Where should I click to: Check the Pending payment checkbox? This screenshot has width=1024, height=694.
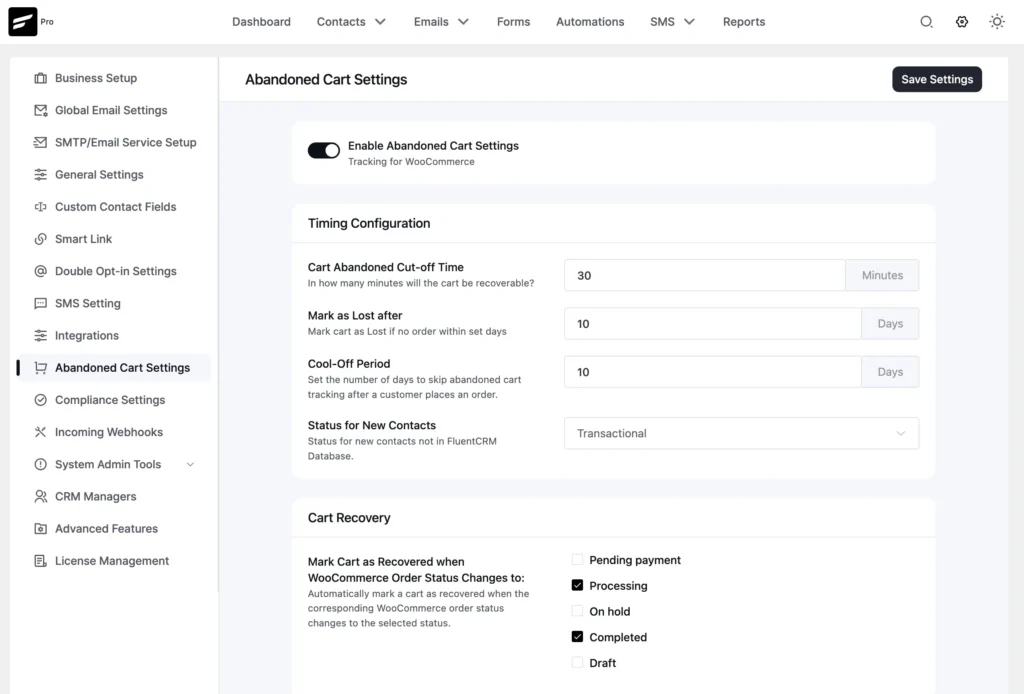[577, 560]
